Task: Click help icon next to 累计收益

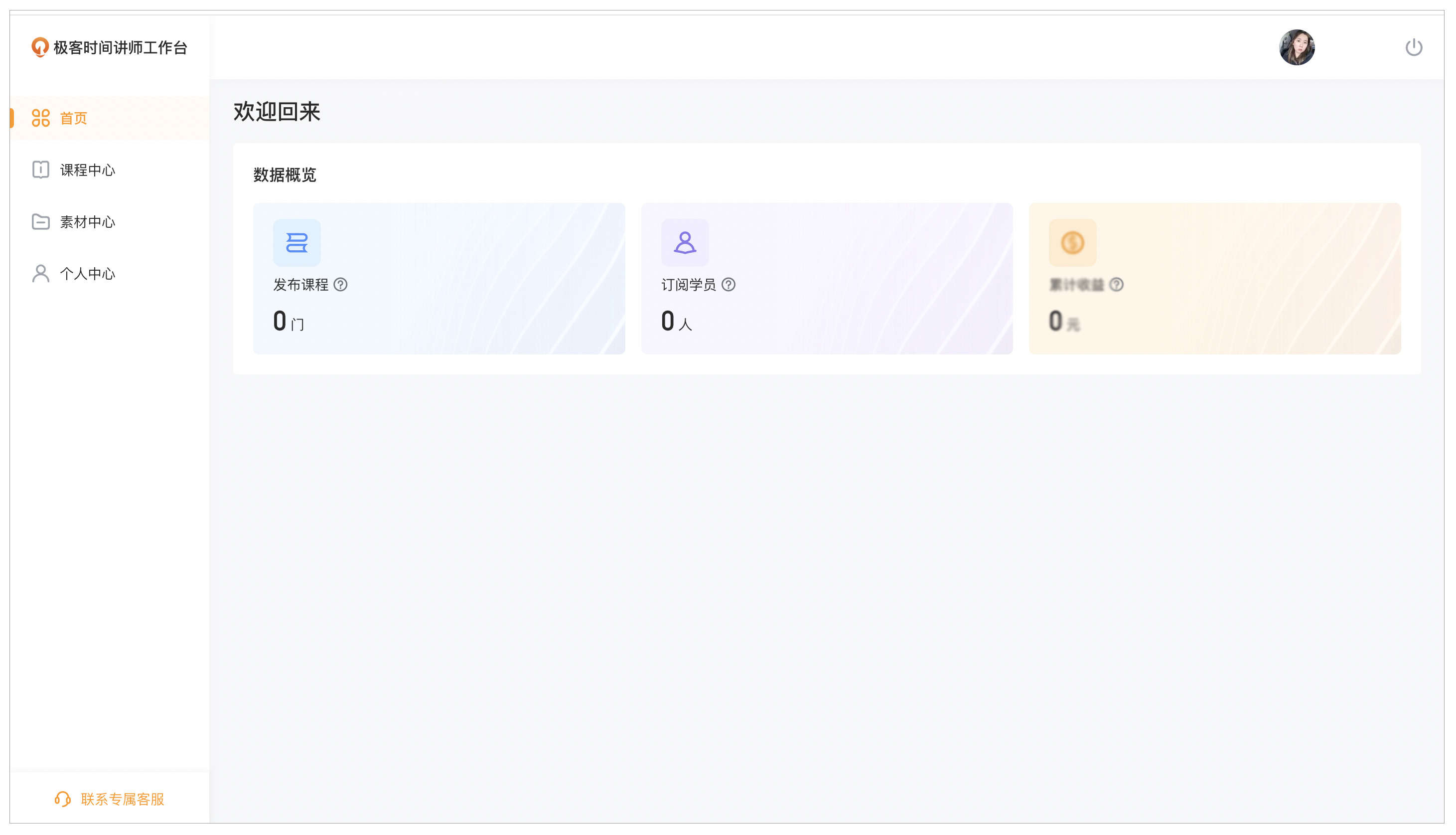Action: tap(1116, 285)
